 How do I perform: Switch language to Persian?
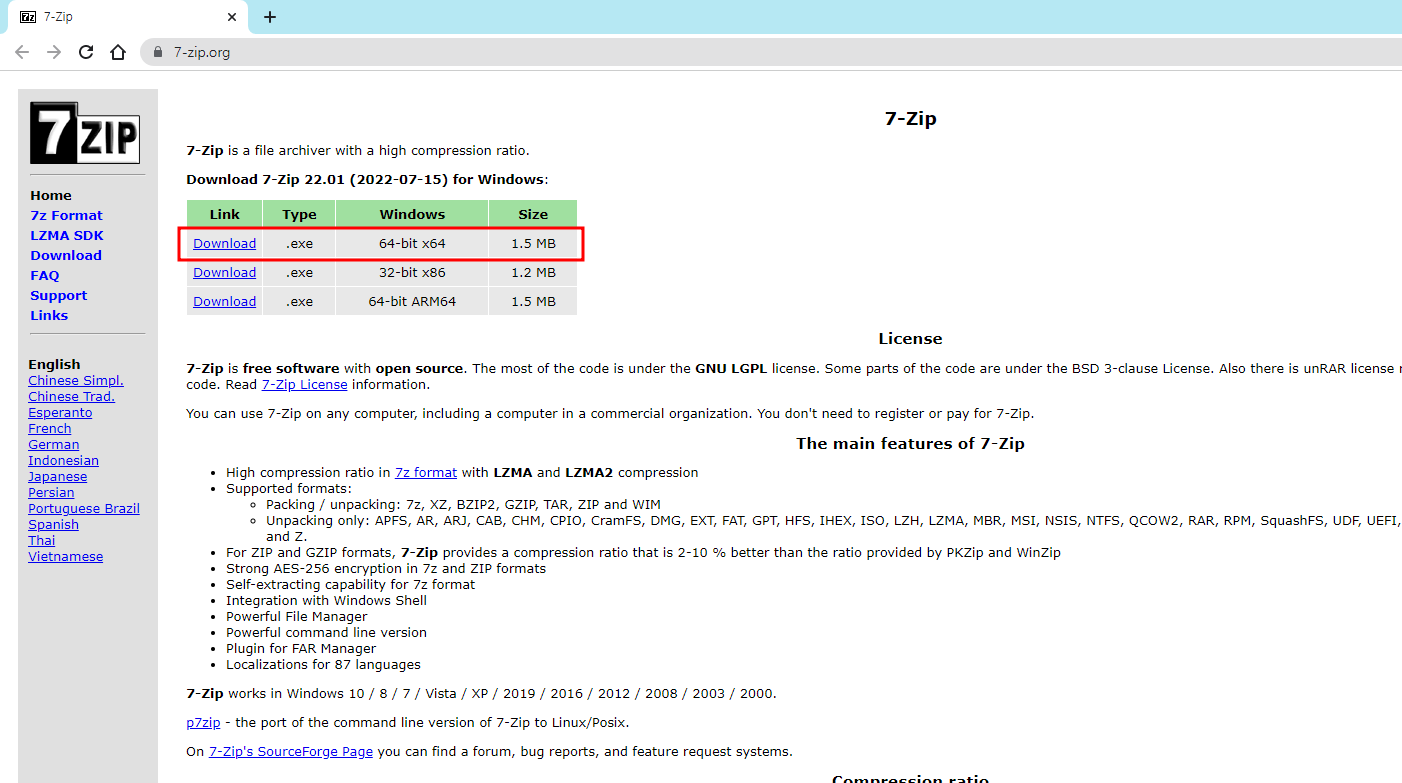(x=51, y=493)
